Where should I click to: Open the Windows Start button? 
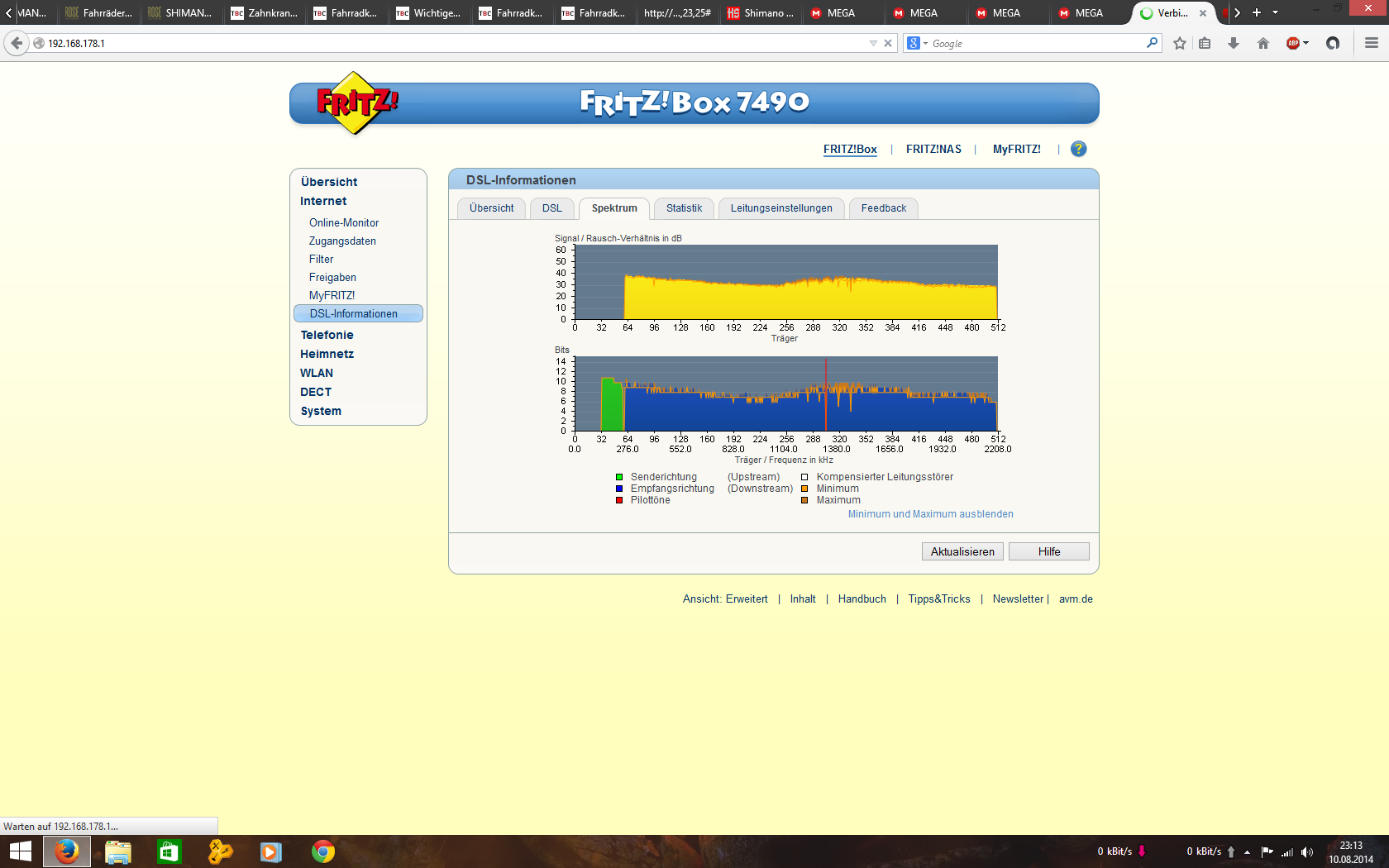click(x=20, y=851)
